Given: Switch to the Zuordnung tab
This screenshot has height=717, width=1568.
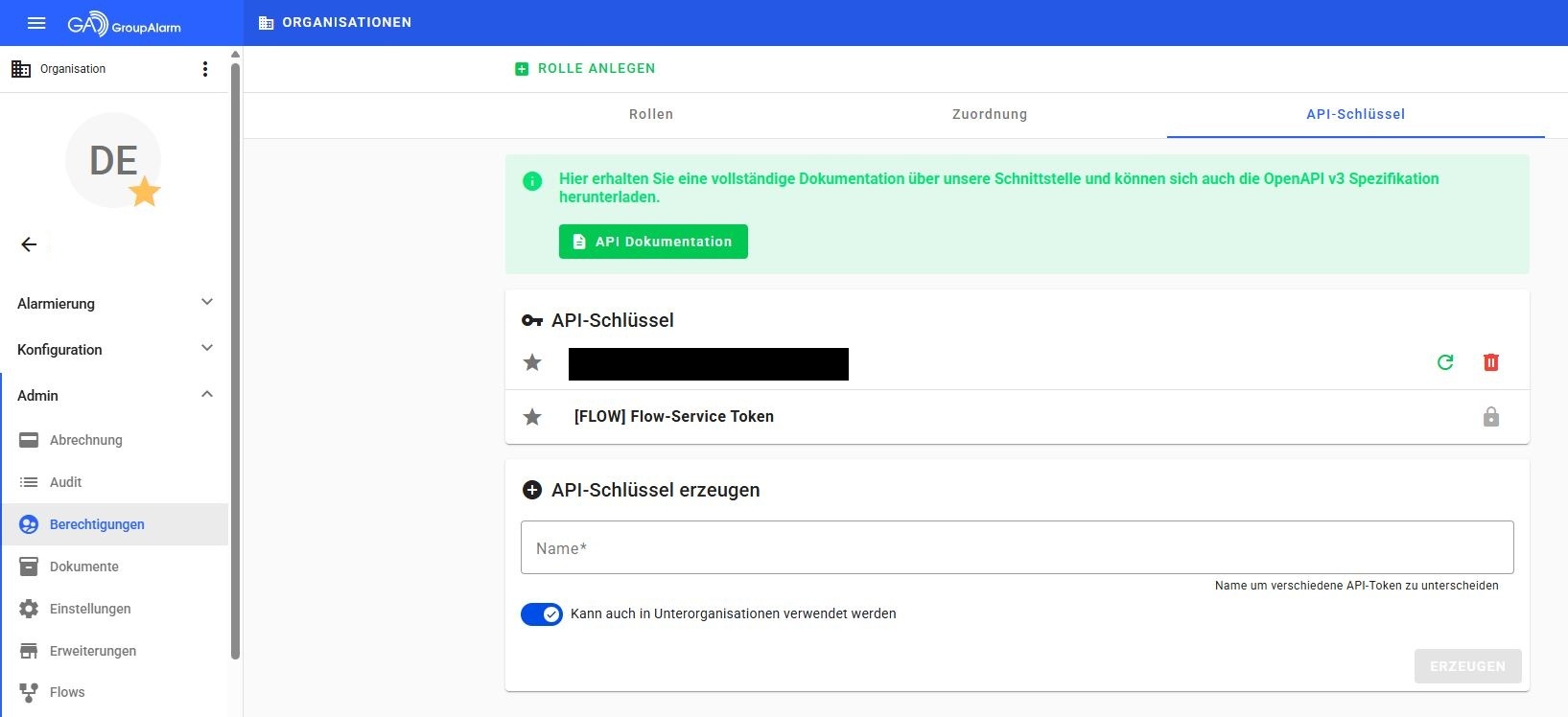Looking at the screenshot, I should tap(989, 114).
